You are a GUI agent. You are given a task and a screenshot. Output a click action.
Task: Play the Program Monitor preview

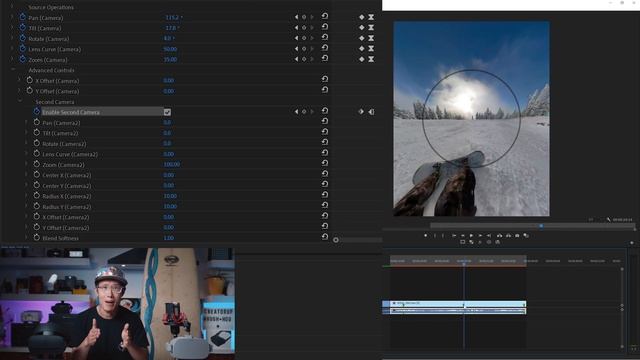(x=471, y=236)
